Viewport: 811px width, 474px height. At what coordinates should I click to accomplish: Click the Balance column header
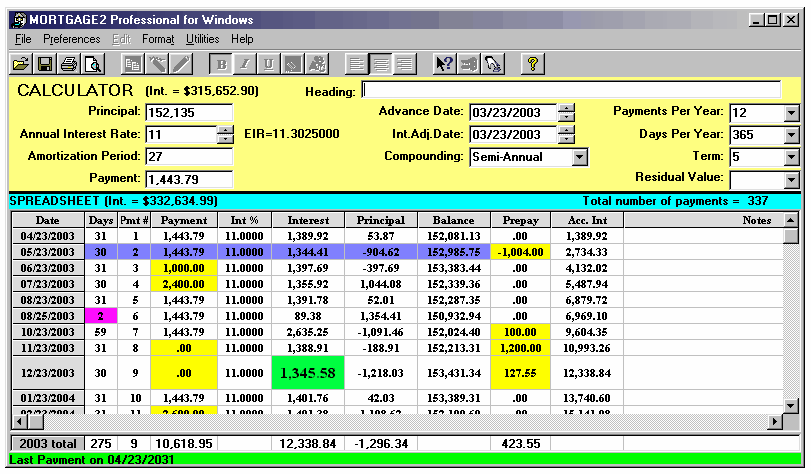point(453,220)
